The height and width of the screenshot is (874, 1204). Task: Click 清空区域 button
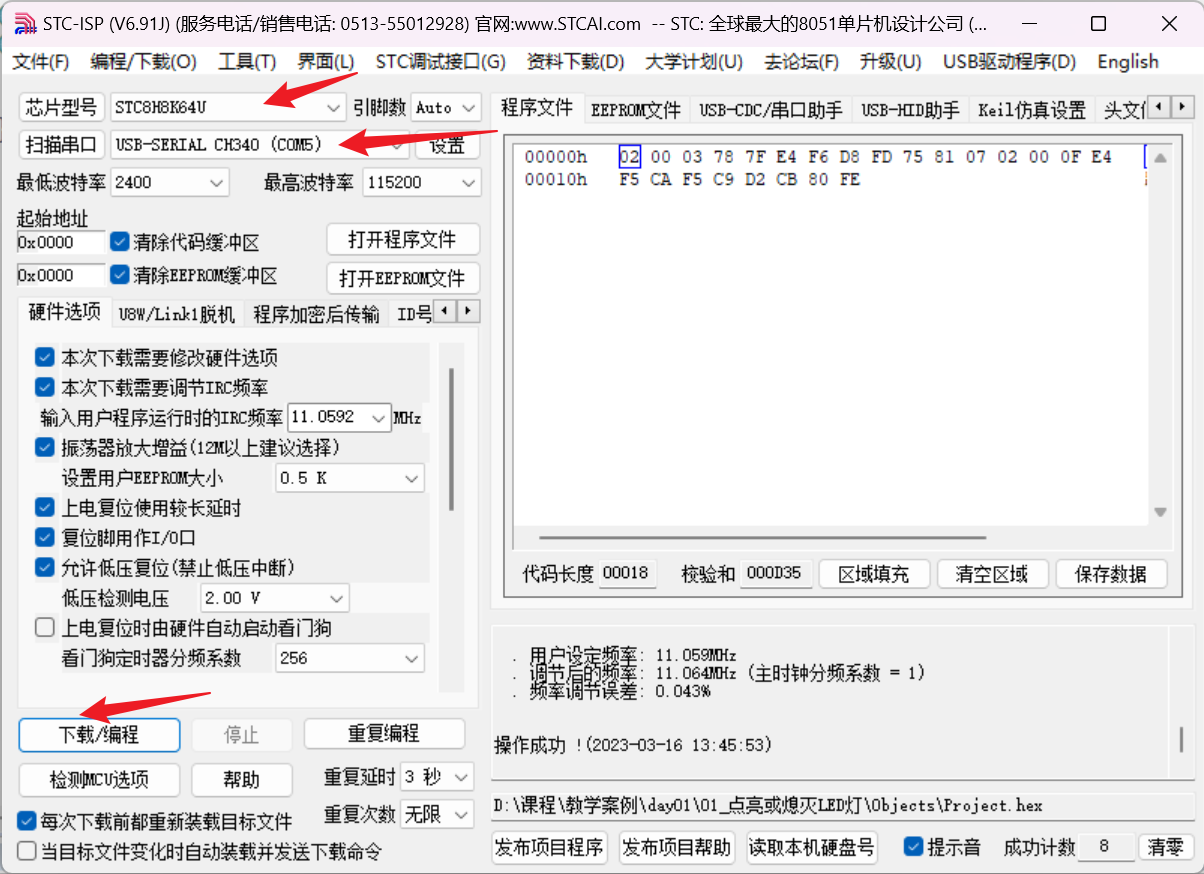(x=992, y=574)
